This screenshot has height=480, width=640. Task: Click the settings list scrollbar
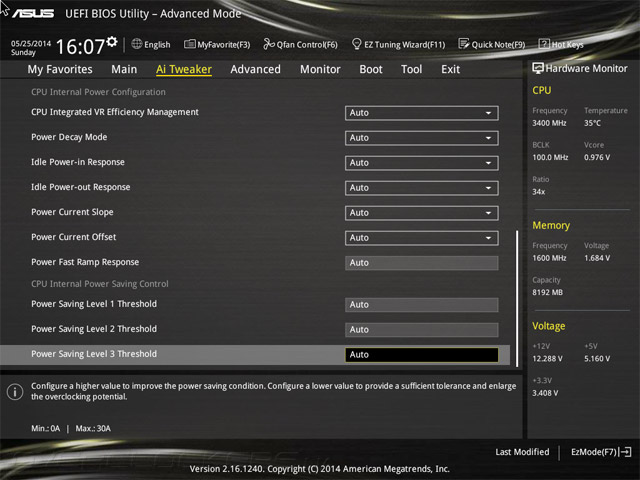click(517, 298)
